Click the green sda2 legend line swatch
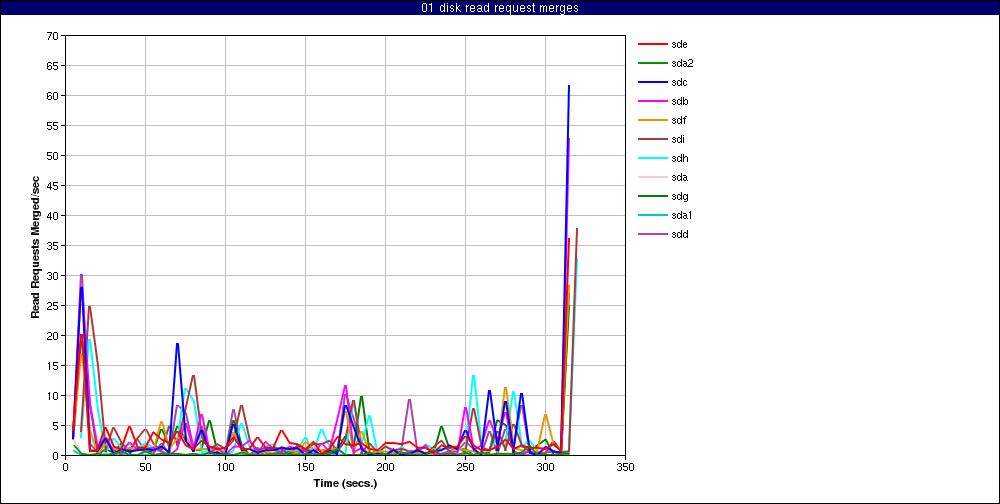 (x=651, y=63)
